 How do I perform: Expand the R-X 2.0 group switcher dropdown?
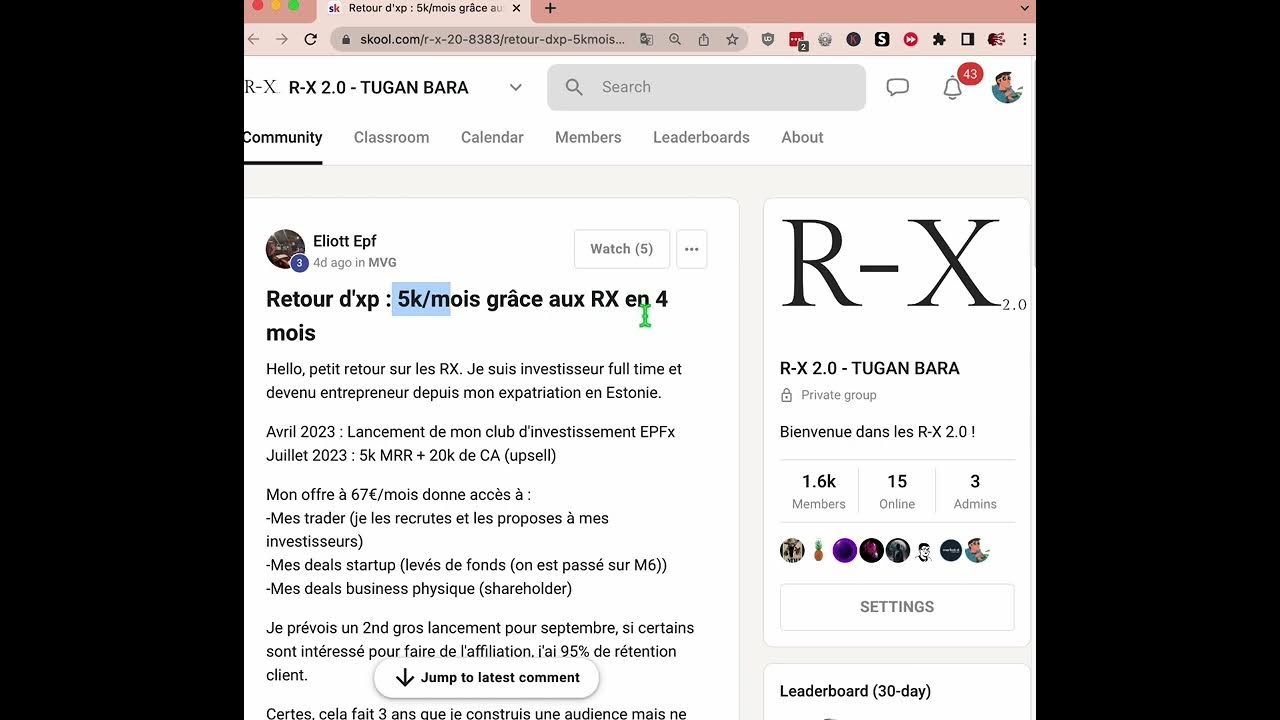pos(515,87)
